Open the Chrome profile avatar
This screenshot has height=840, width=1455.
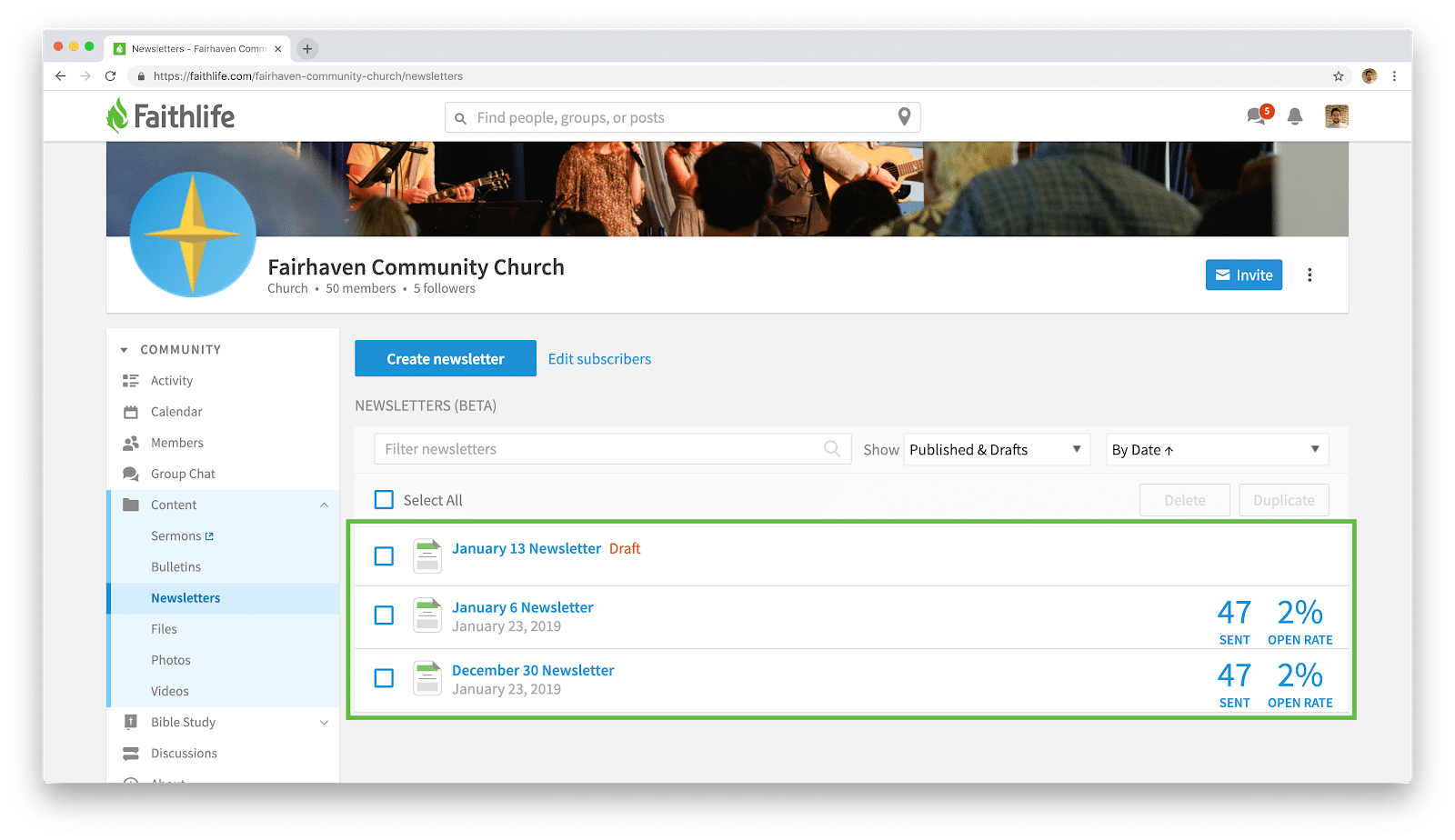click(x=1370, y=76)
